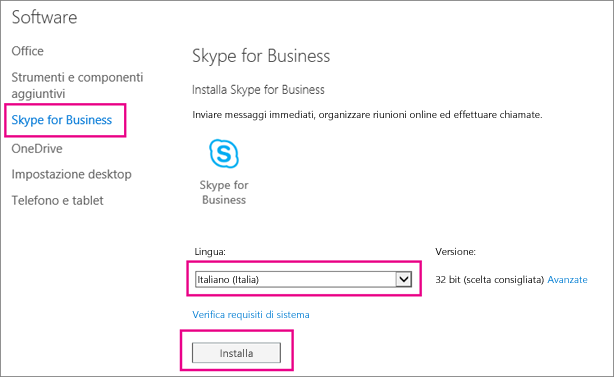
Task: Expand the Lingua dropdown arrow
Action: click(403, 280)
